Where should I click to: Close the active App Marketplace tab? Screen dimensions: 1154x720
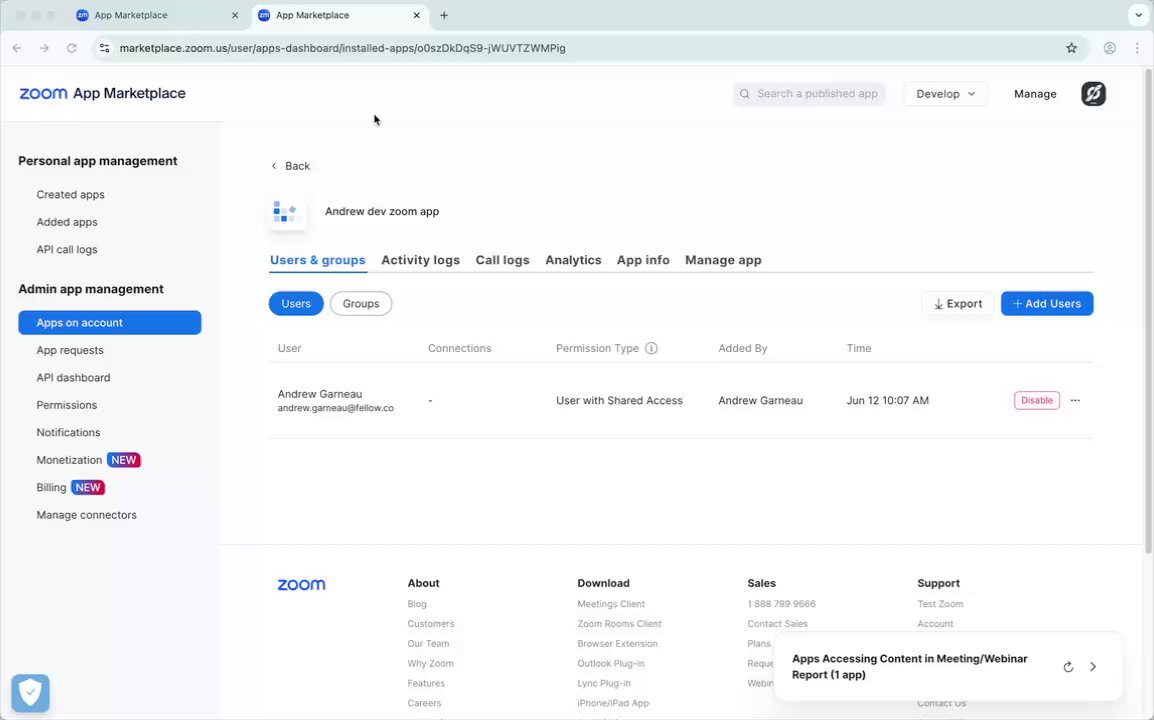point(417,15)
